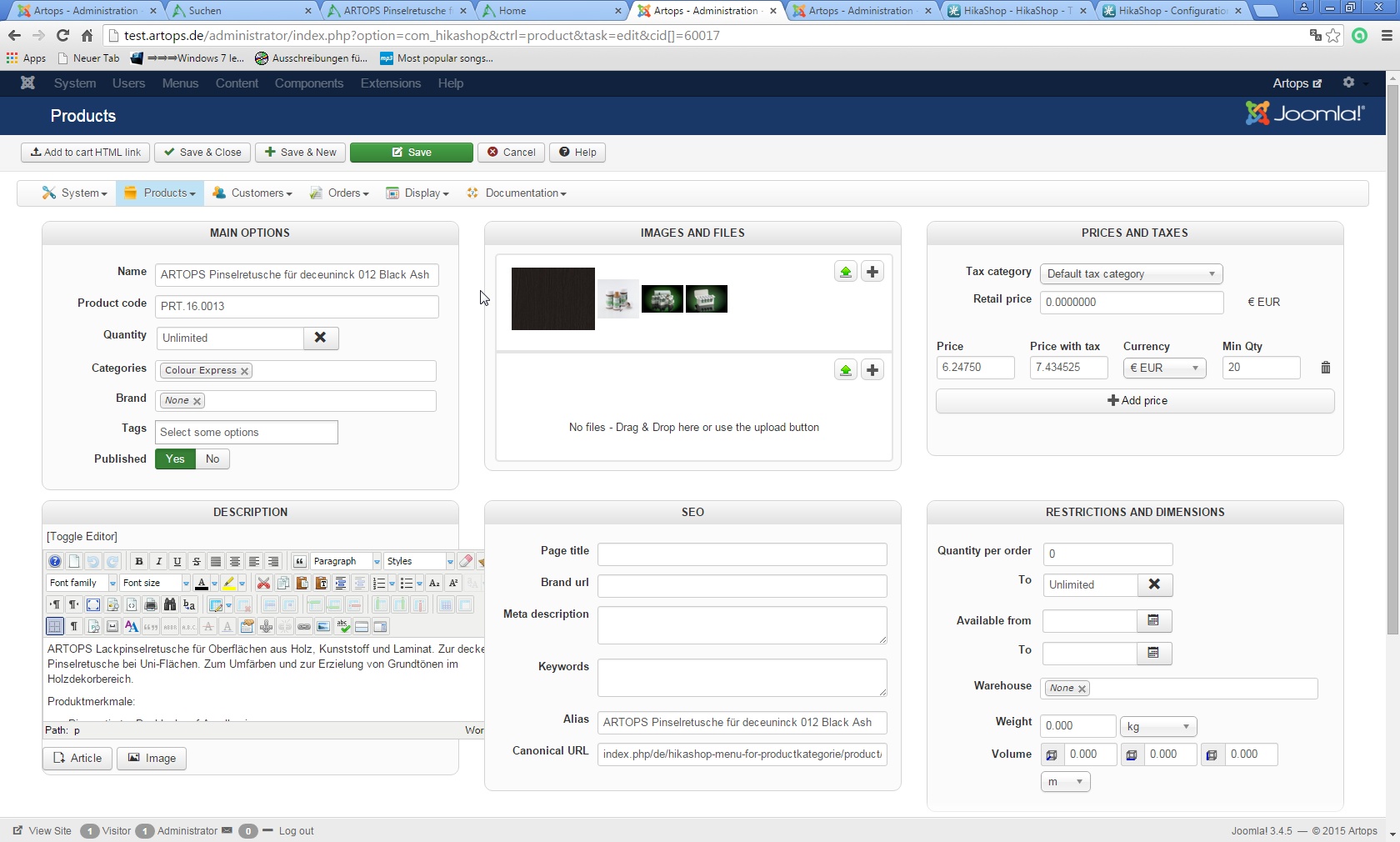Click the increase indent icon
1400x842 pixels.
coord(340,583)
